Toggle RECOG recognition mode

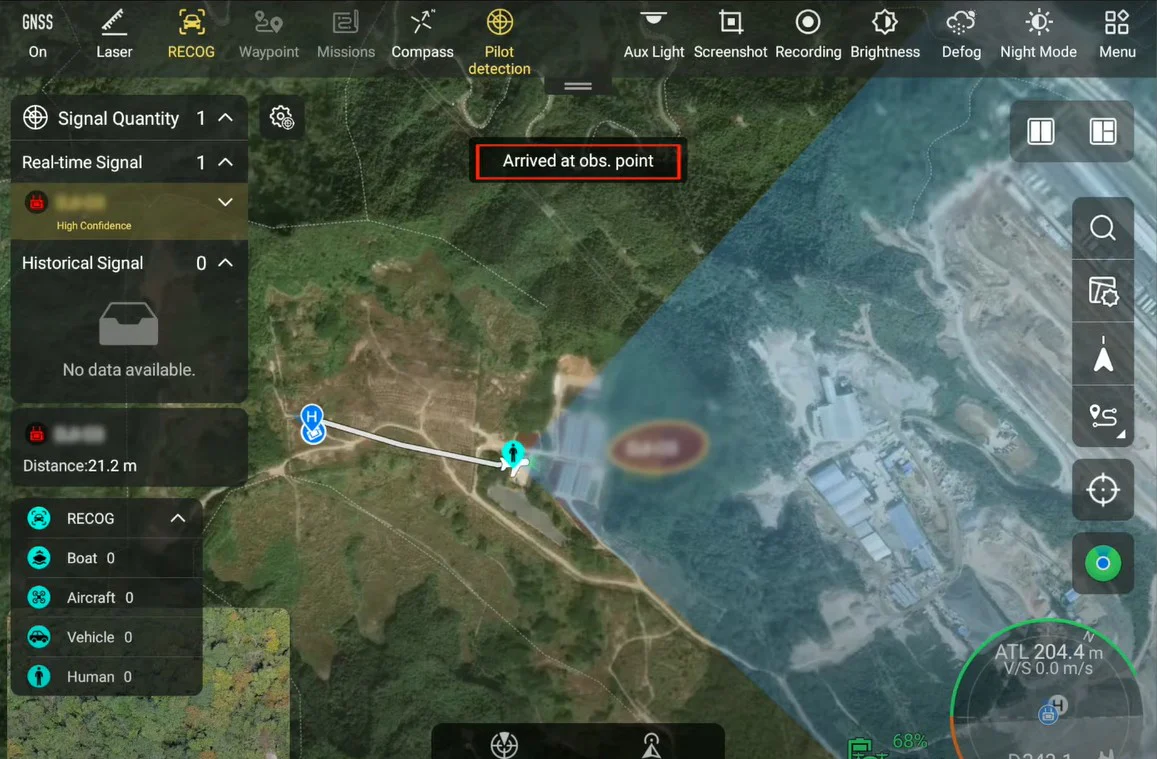click(x=191, y=34)
